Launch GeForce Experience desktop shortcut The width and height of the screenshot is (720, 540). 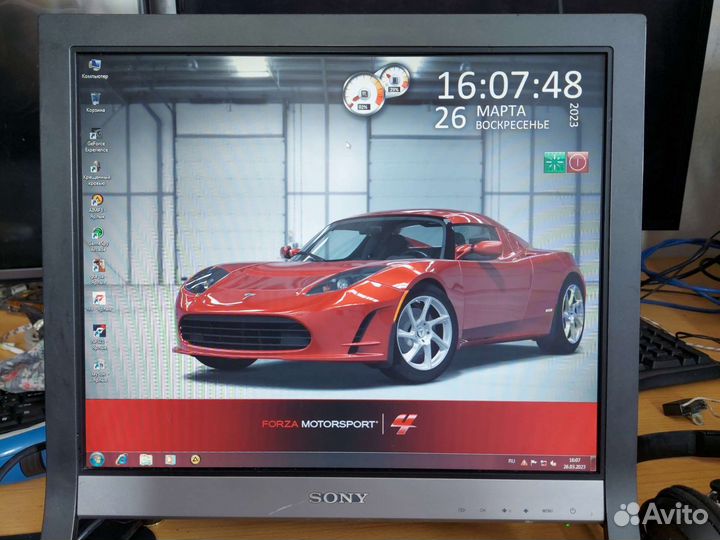click(x=96, y=140)
